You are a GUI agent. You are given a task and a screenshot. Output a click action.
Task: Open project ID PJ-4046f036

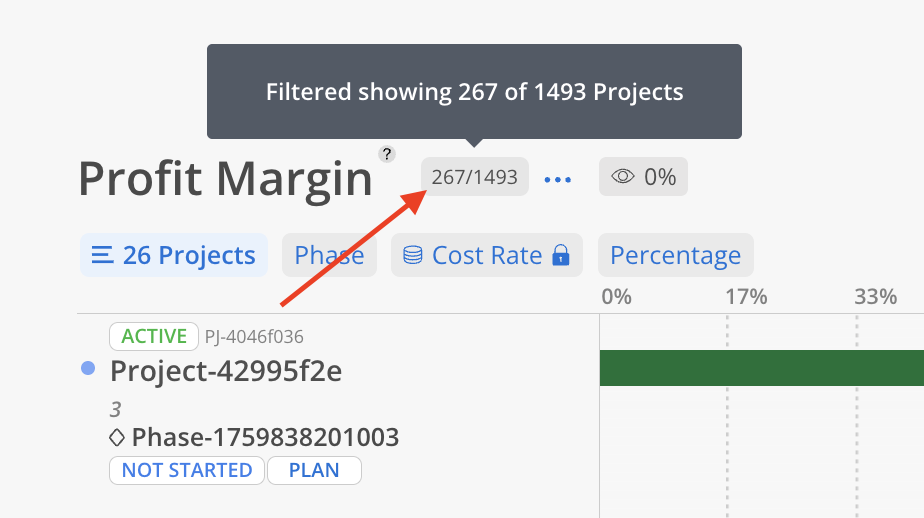254,337
